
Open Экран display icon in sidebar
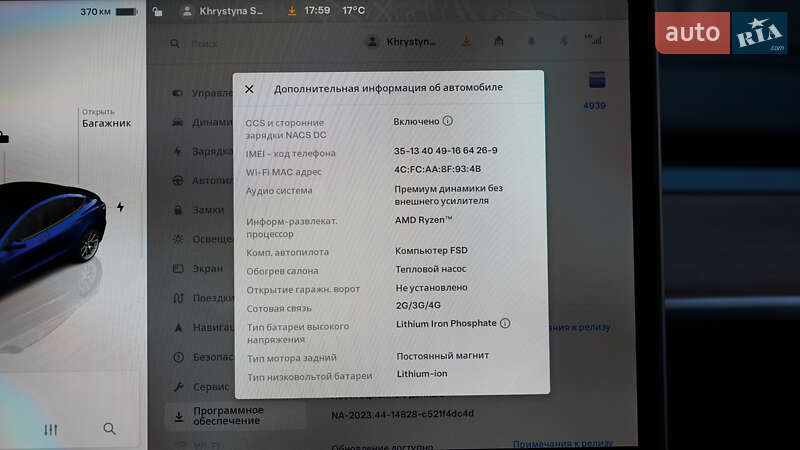[x=178, y=268]
